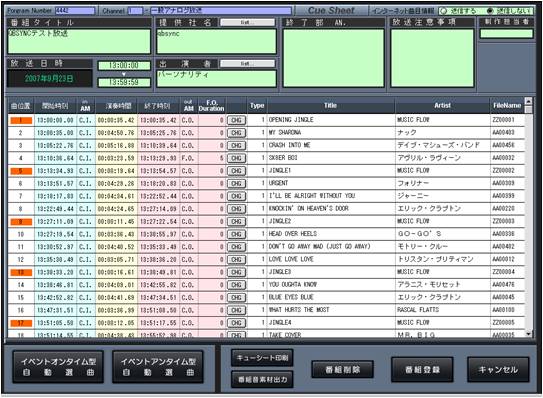Select the start time 13:00:35.00 on the MY SHARONA row
Image resolution: width=543 pixels, height=398 pixels.
tap(55, 133)
